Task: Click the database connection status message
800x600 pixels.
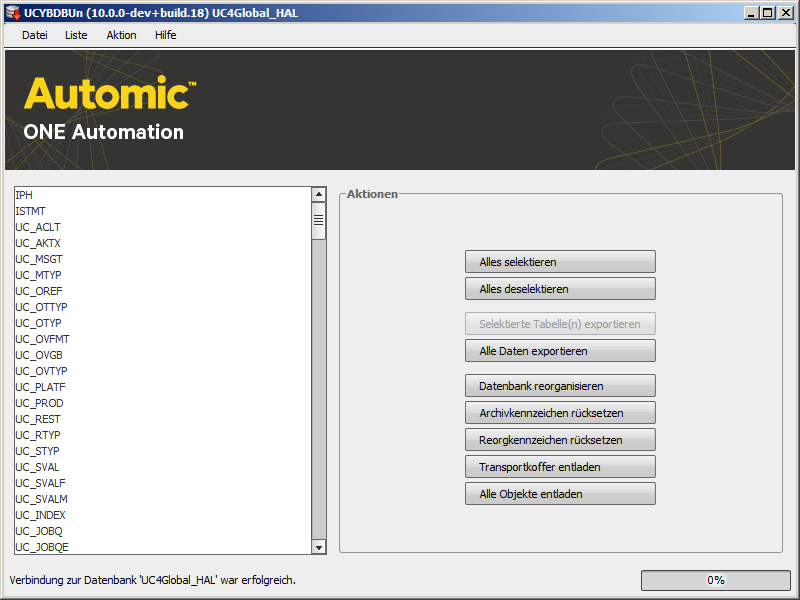Action: tap(153, 580)
